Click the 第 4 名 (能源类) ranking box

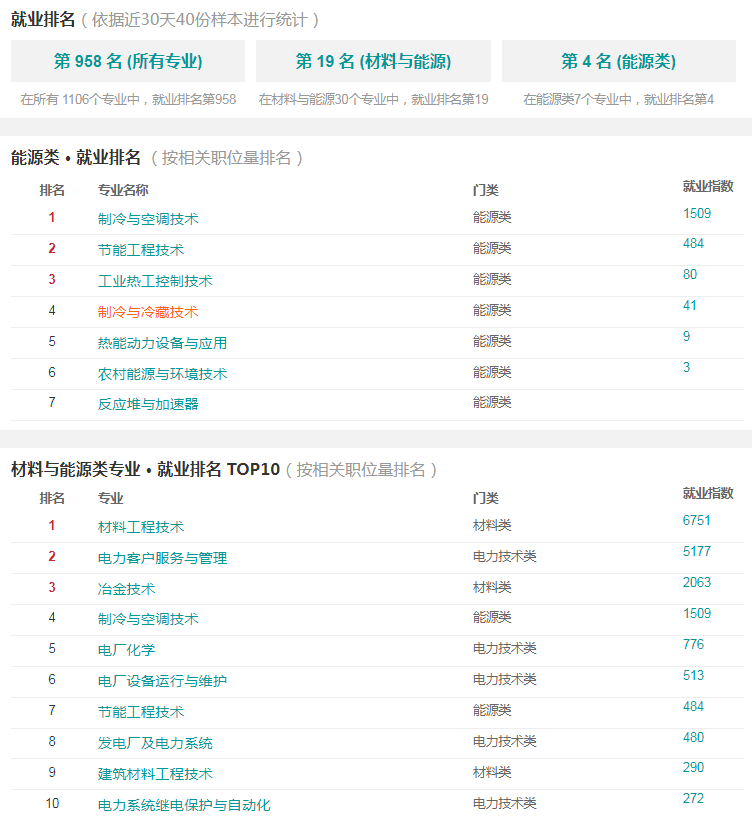tap(619, 61)
